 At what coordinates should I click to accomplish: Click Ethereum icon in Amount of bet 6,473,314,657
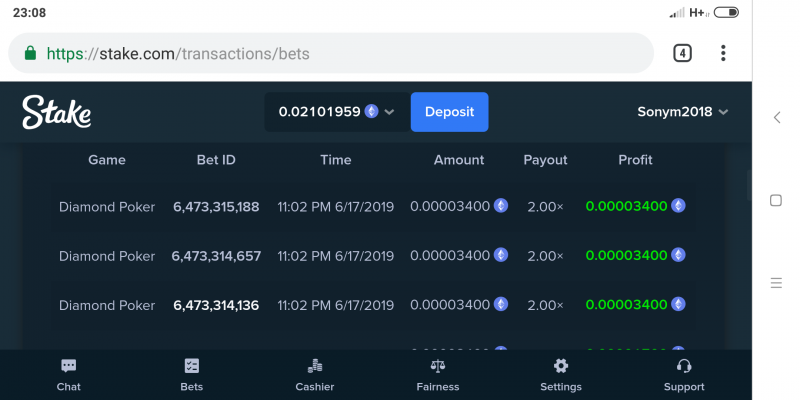[501, 255]
